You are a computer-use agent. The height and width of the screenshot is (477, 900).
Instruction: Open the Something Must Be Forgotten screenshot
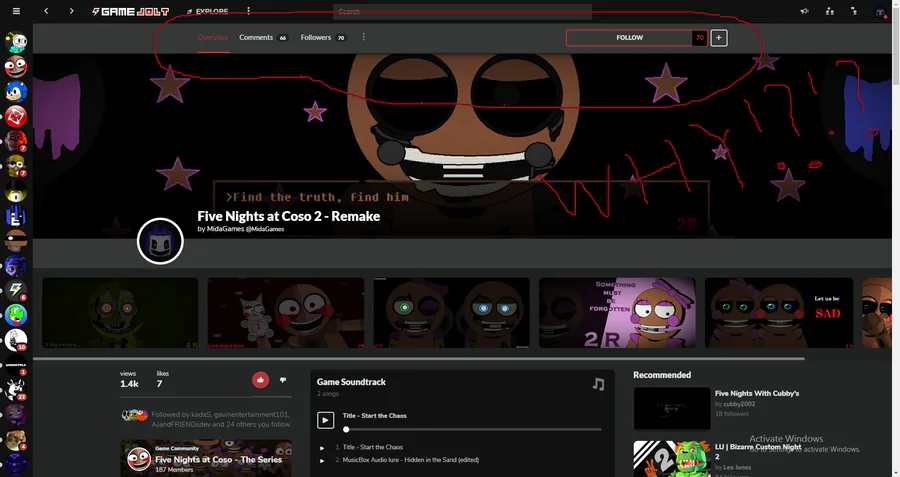coord(617,313)
